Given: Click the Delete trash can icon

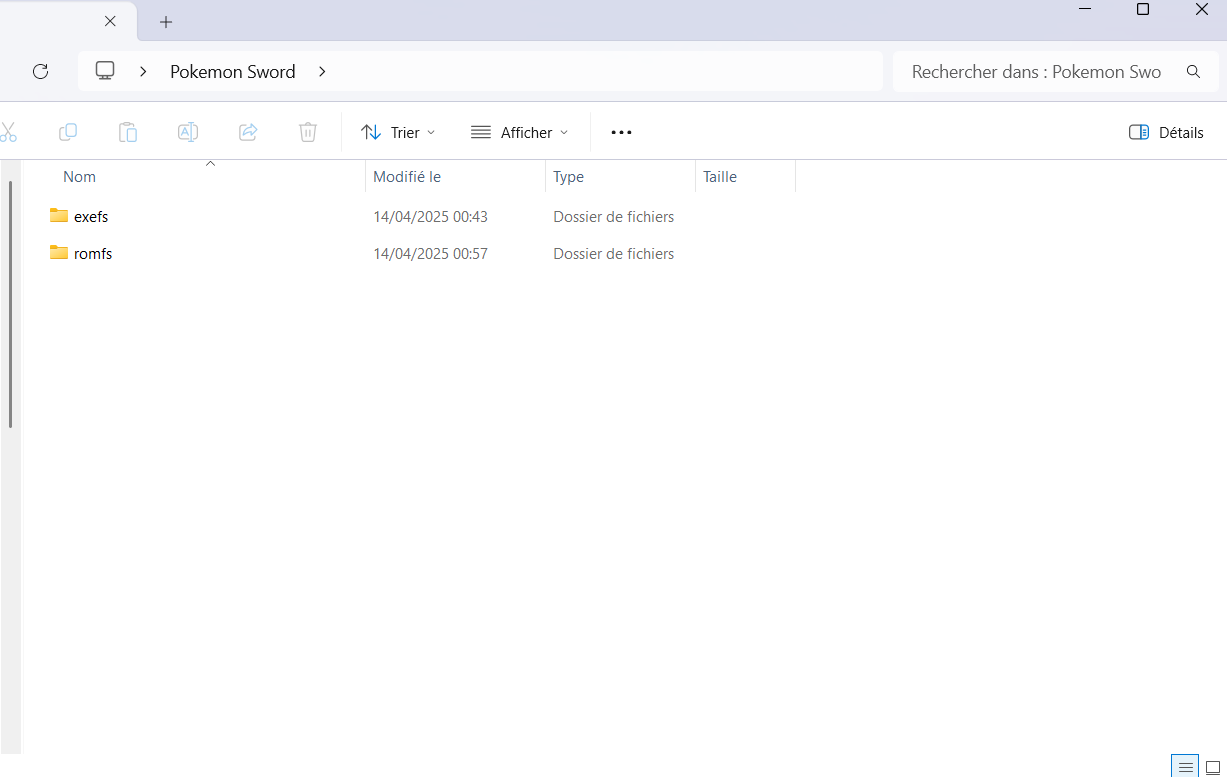Looking at the screenshot, I should coord(308,132).
